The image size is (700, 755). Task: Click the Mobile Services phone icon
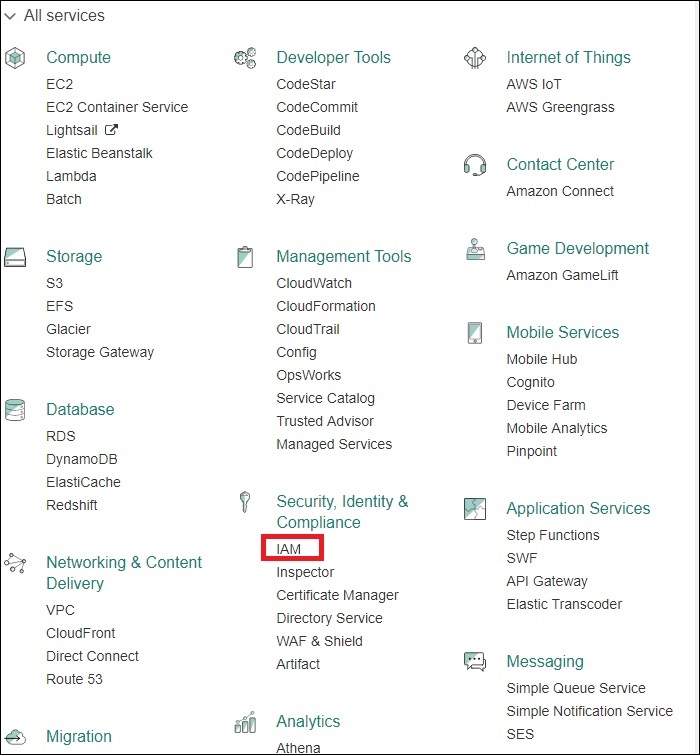coord(475,333)
